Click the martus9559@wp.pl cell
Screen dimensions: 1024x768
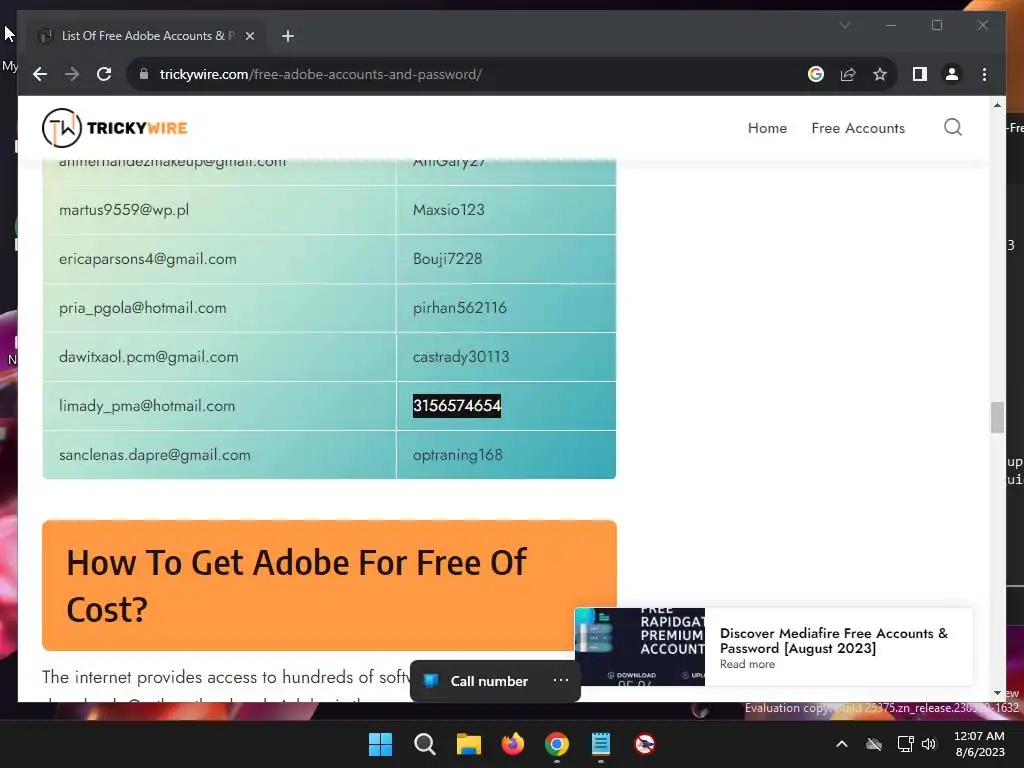(219, 210)
